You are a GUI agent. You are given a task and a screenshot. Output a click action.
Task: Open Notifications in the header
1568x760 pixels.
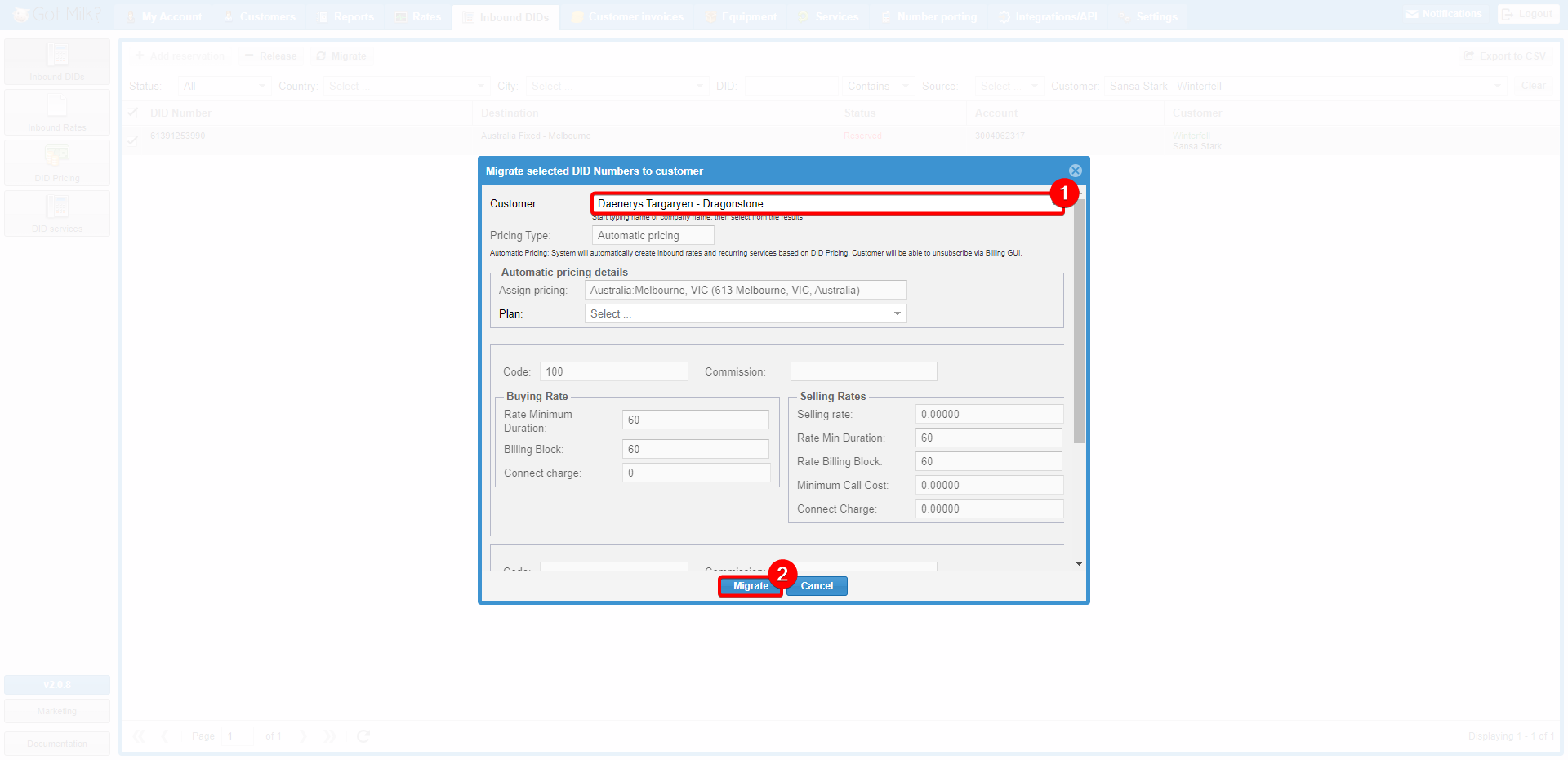1443,14
